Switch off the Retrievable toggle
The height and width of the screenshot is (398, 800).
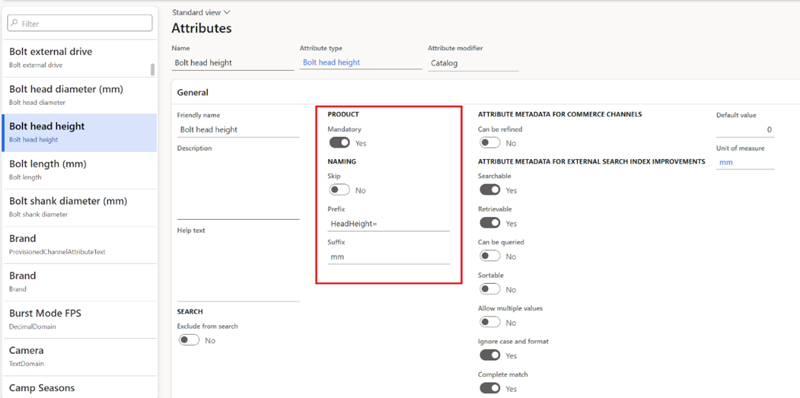490,223
